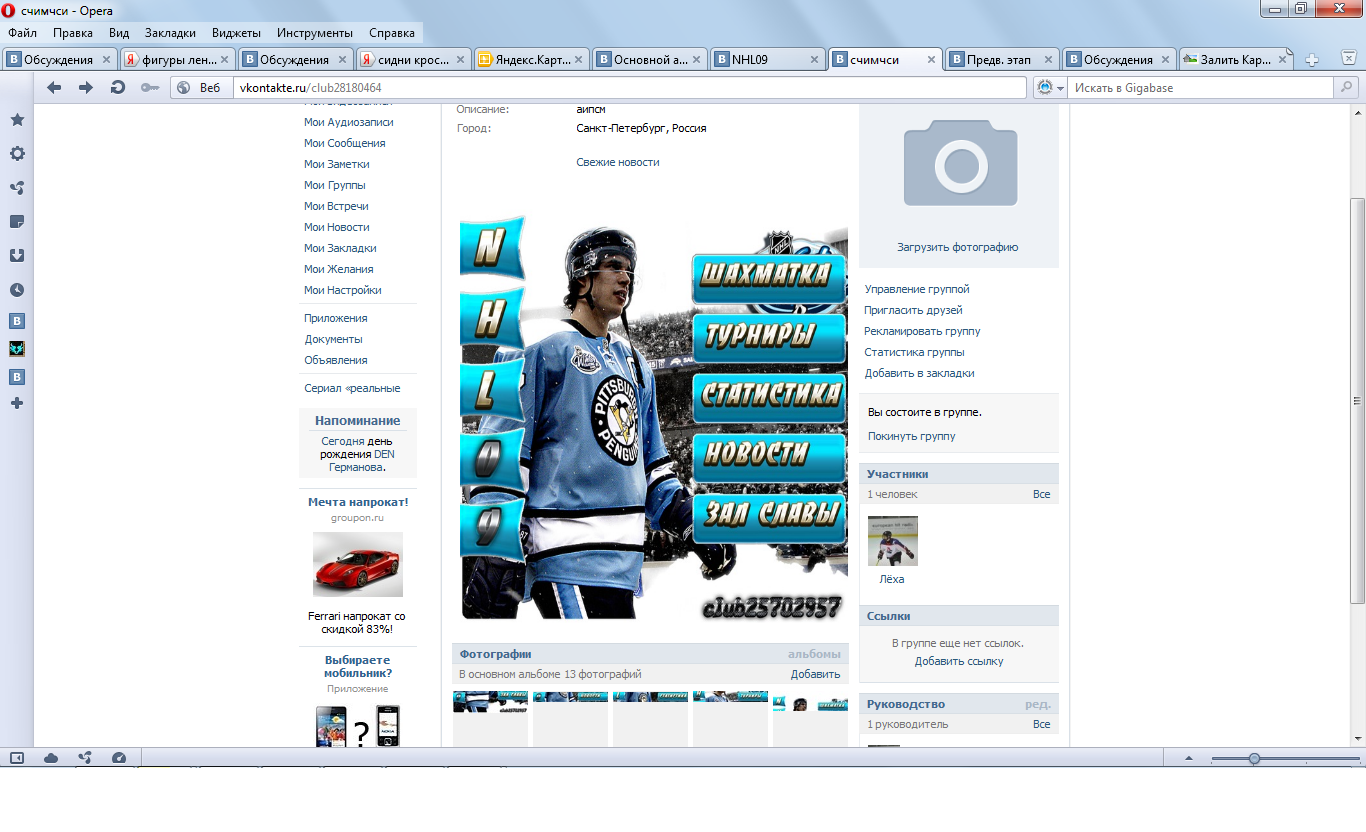
Task: Open Opera Unite icon in status bar
Action: (x=85, y=758)
